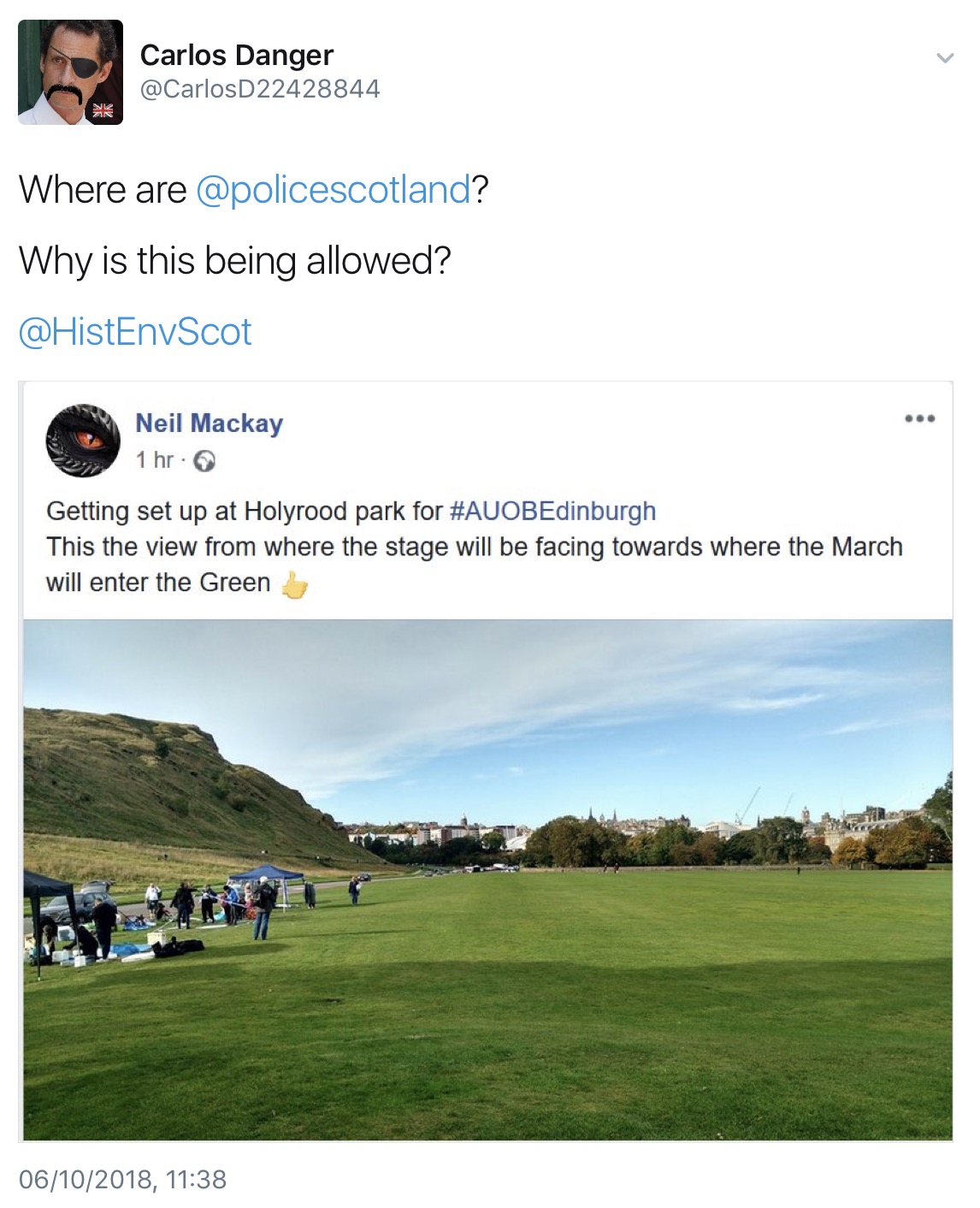The image size is (980, 1208).
Task: Open the #AUOBEdinburgh hashtag
Action: coord(552,511)
